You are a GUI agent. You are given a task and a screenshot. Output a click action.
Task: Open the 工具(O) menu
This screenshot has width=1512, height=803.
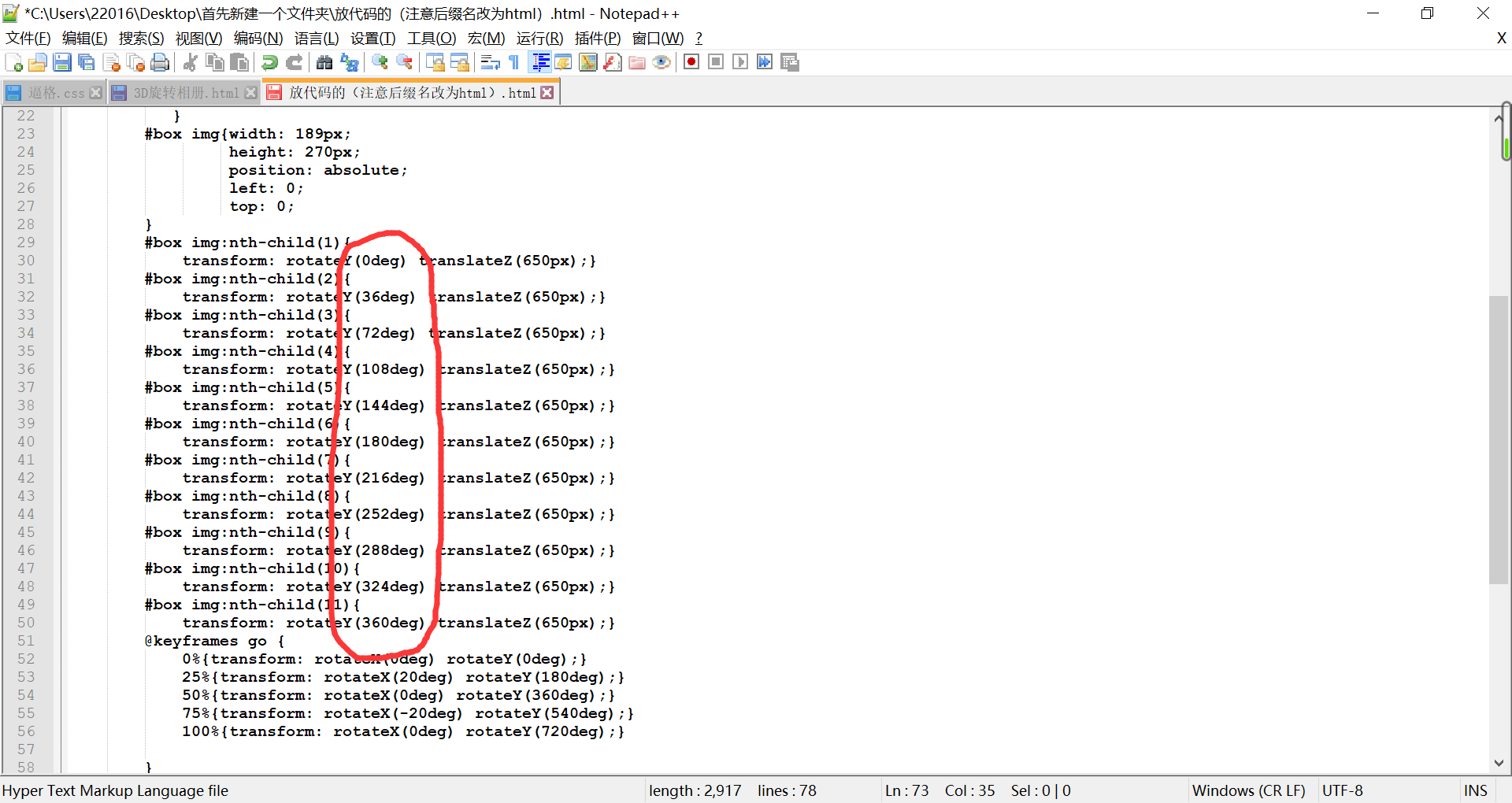(x=432, y=38)
